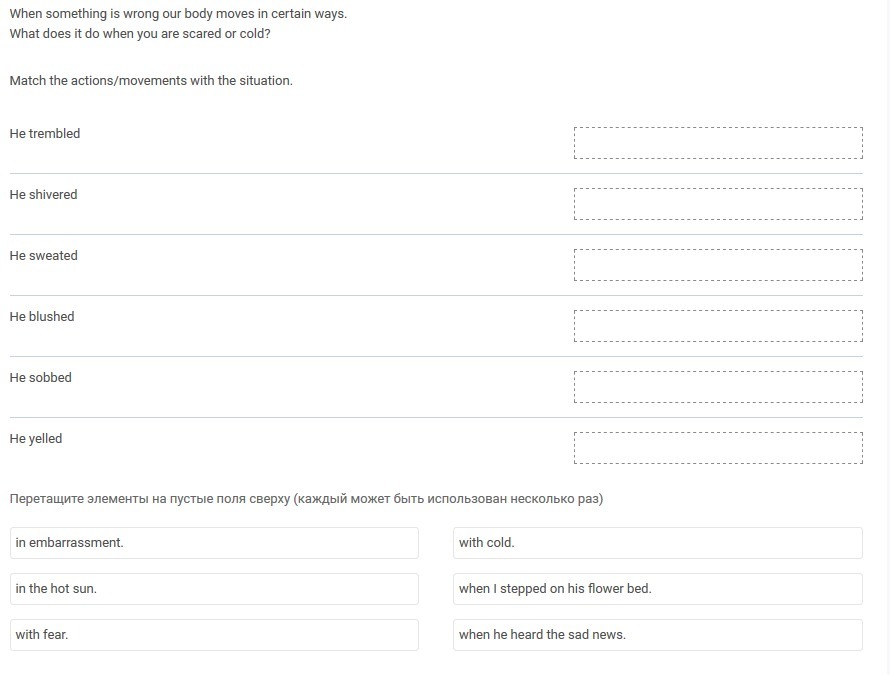Click the empty drop field beside "He trembled"
The width and height of the screenshot is (890, 675).
718,143
